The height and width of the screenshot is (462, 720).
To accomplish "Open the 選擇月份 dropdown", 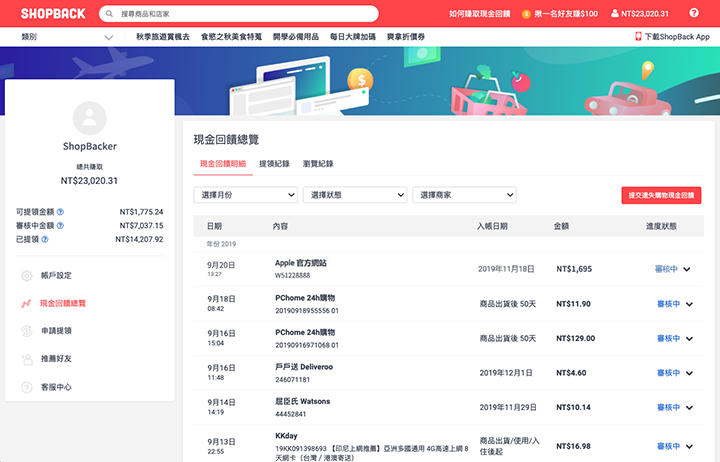I will pos(246,195).
